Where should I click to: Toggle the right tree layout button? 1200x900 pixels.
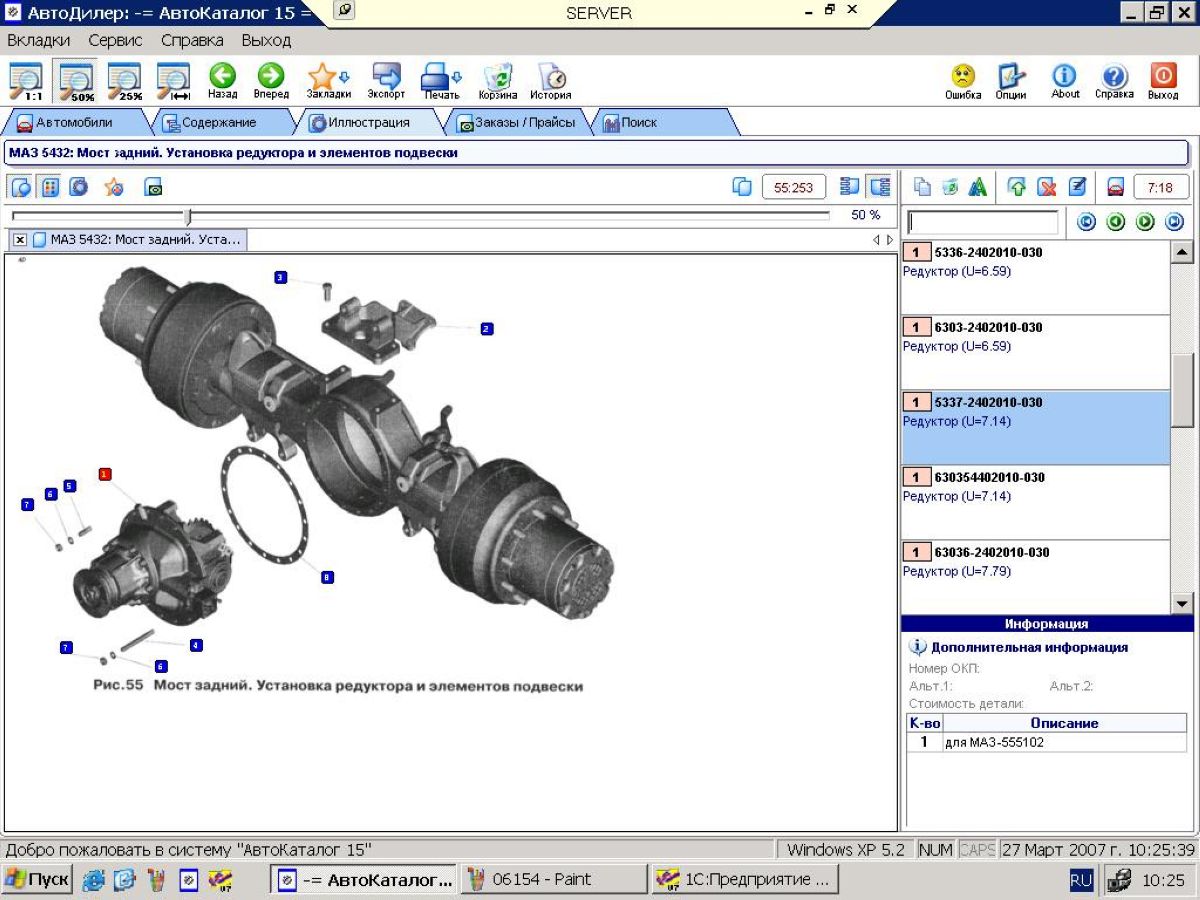(880, 187)
